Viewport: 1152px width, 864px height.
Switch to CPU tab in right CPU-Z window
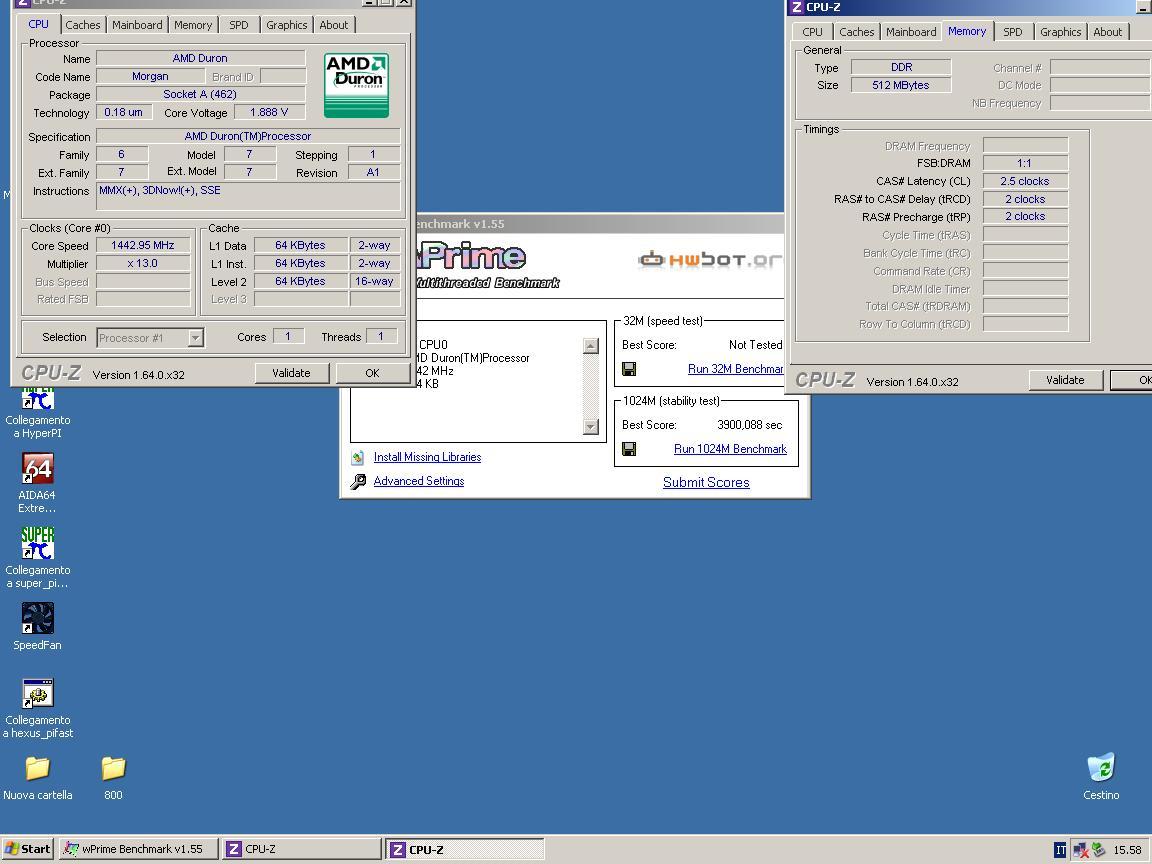pos(813,32)
